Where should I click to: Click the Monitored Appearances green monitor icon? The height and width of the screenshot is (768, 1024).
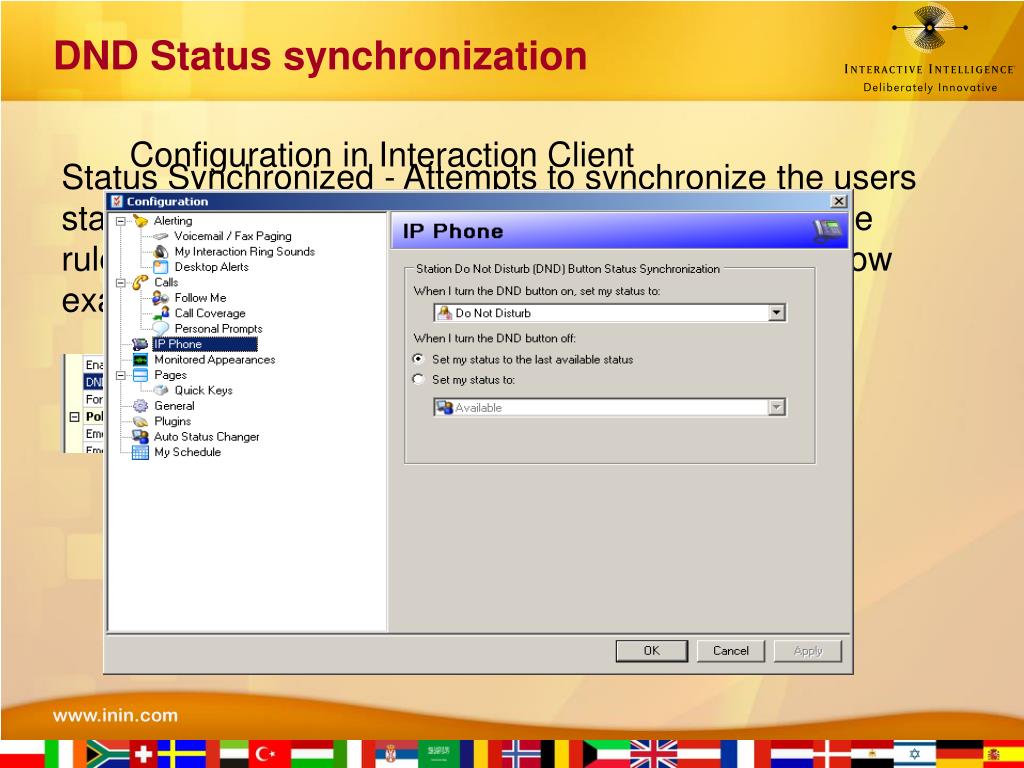point(140,360)
